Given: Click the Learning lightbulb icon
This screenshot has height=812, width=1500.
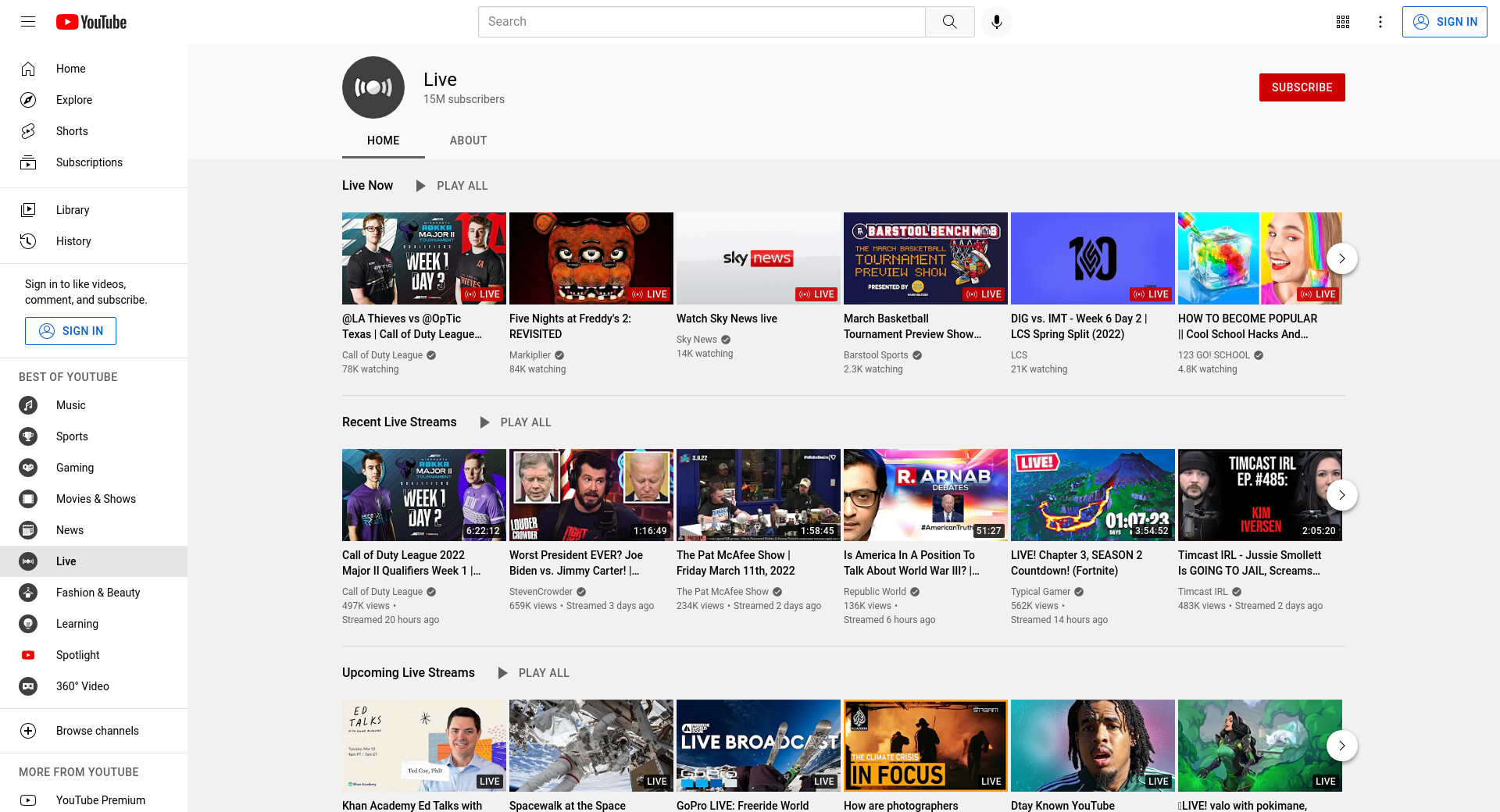Looking at the screenshot, I should pyautogui.click(x=28, y=624).
